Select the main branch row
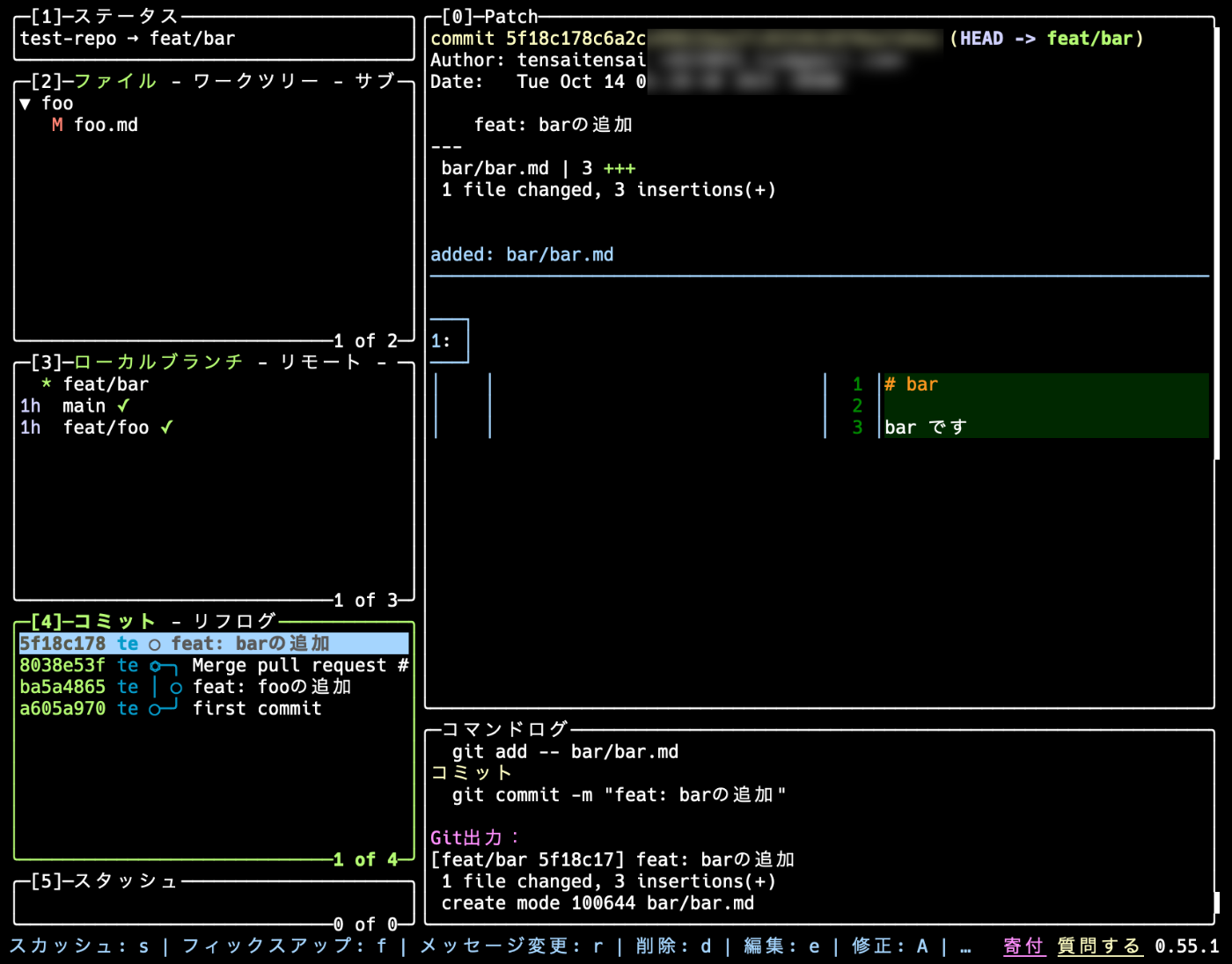Viewport: 1232px width, 964px height. click(x=214, y=405)
